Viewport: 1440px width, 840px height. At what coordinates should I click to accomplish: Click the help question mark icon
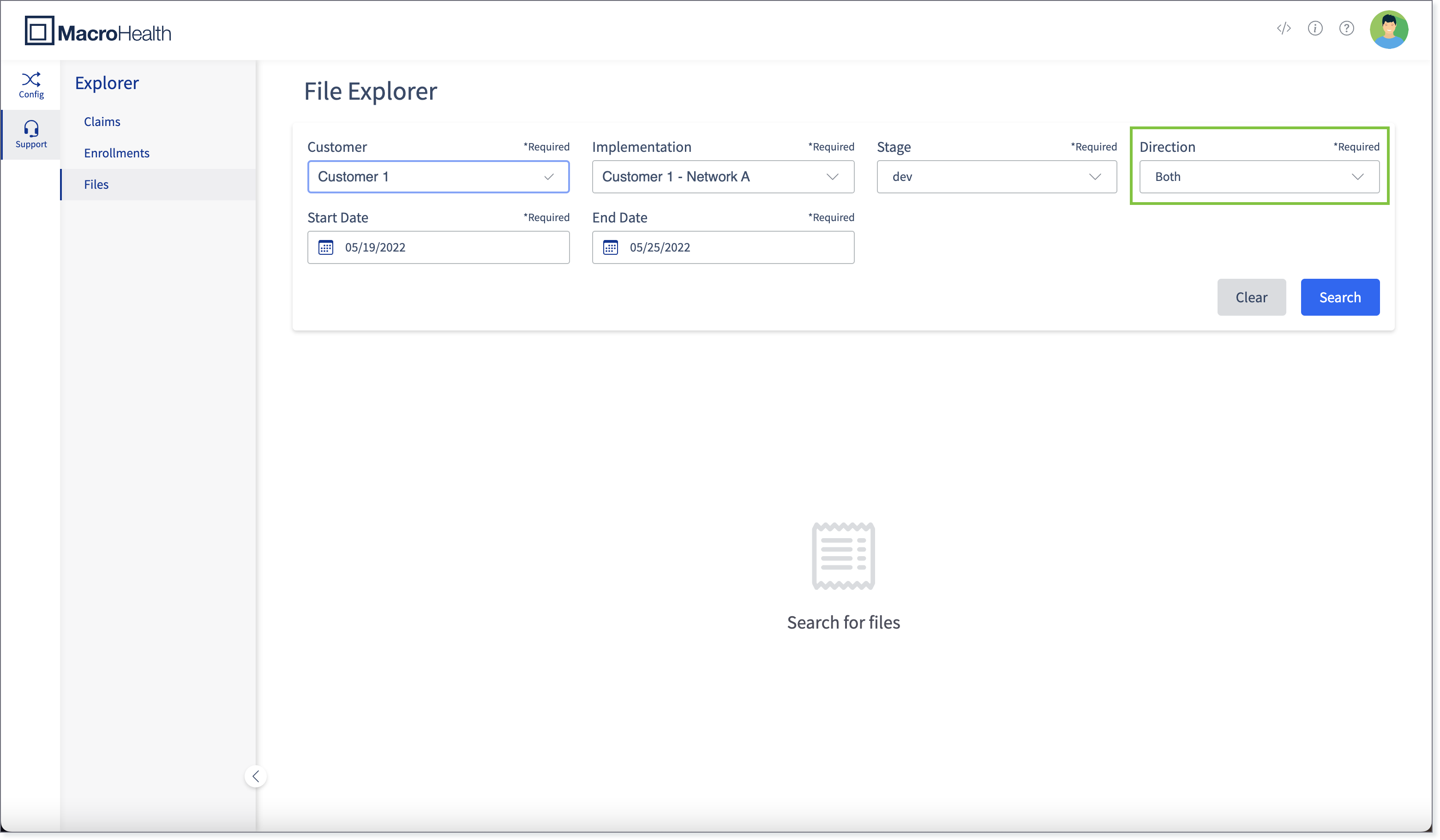[1346, 29]
